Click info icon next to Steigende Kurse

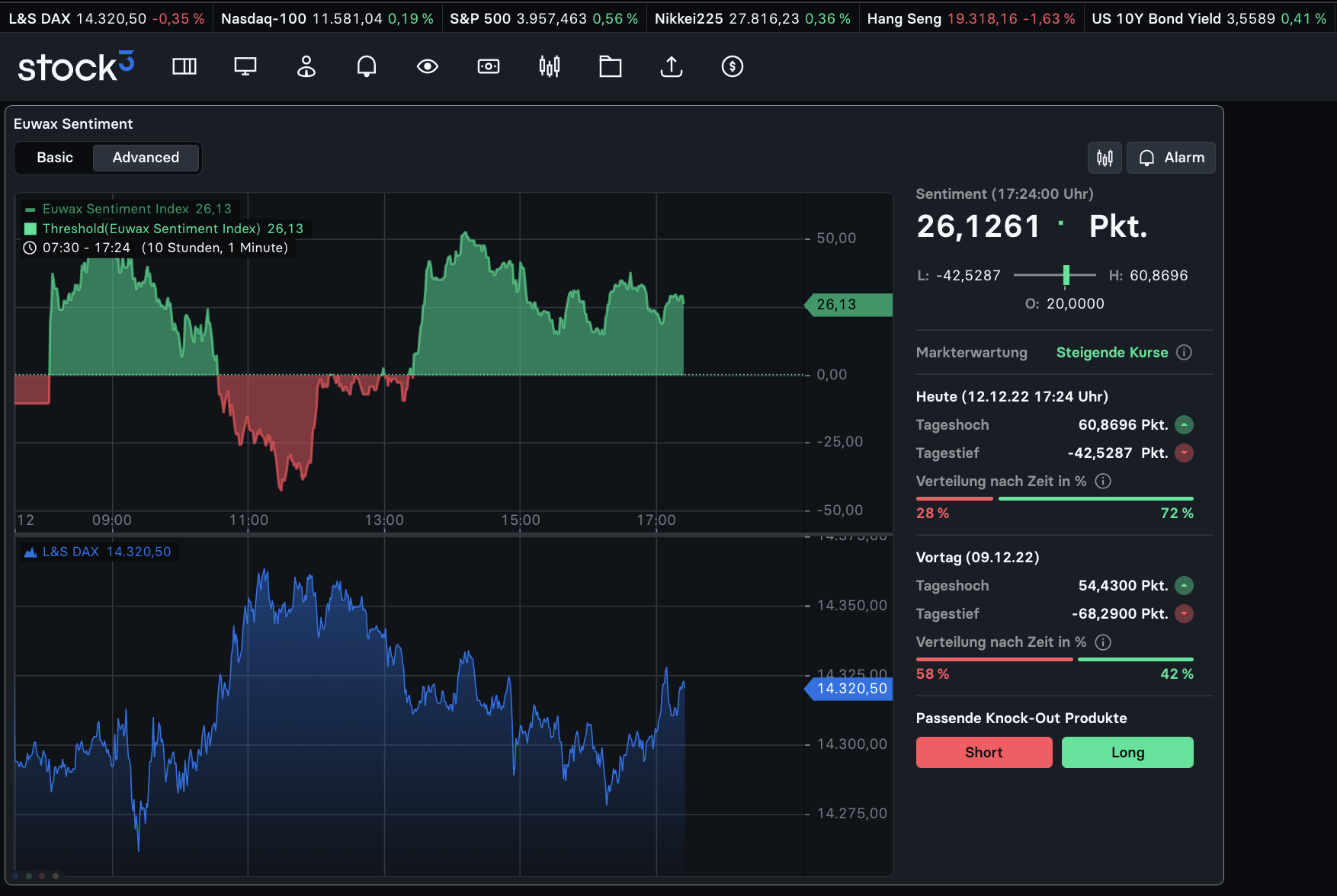coord(1184,352)
